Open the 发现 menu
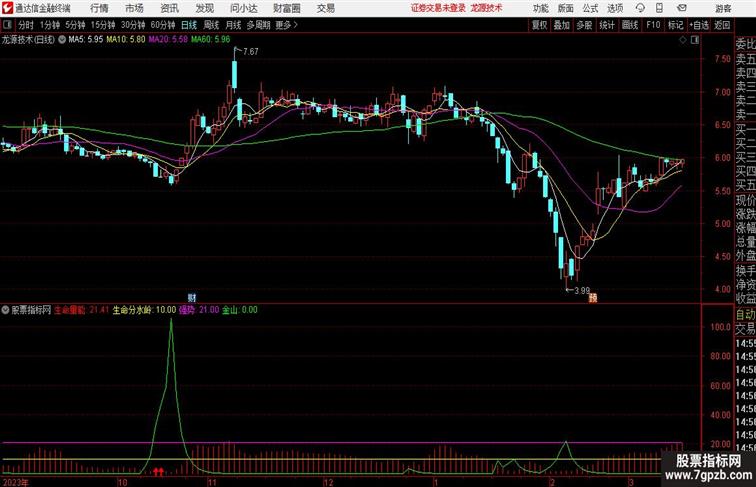 [x=204, y=8]
